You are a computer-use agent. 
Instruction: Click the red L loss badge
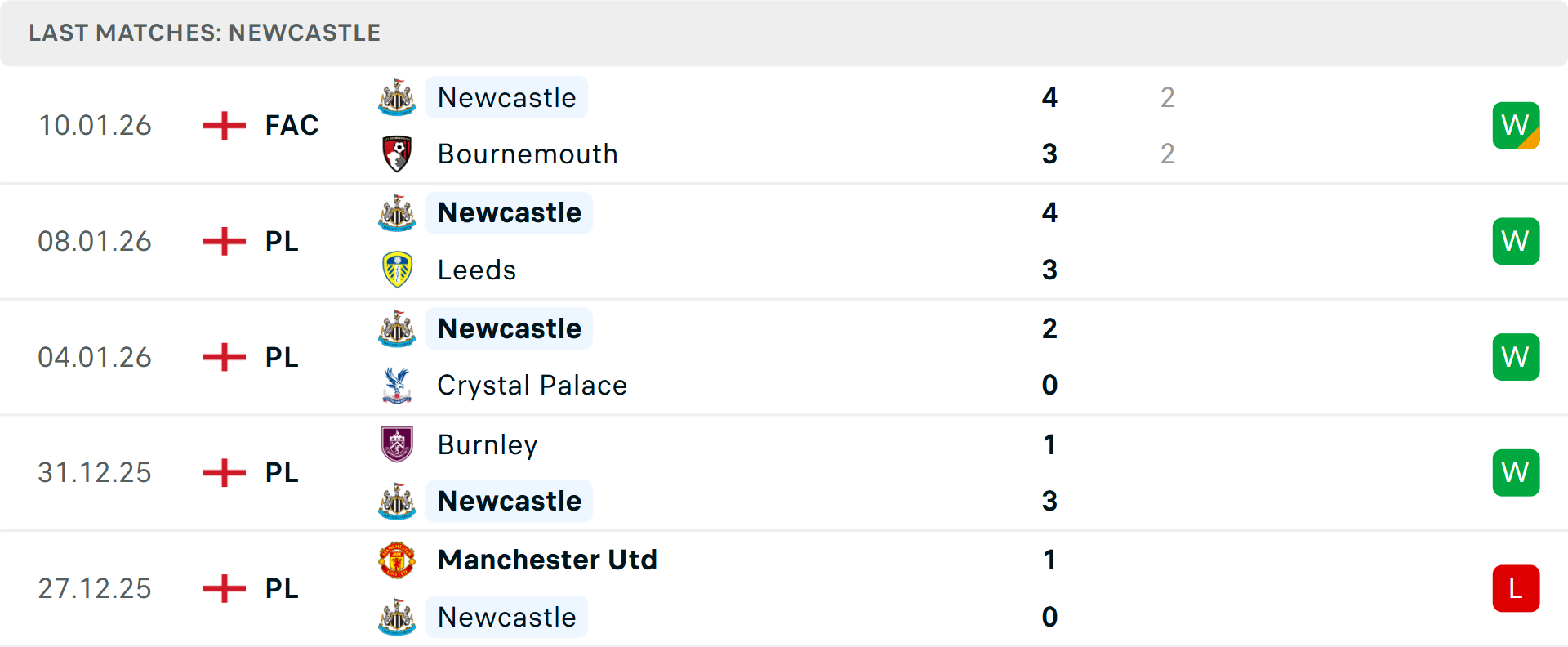point(1516,588)
